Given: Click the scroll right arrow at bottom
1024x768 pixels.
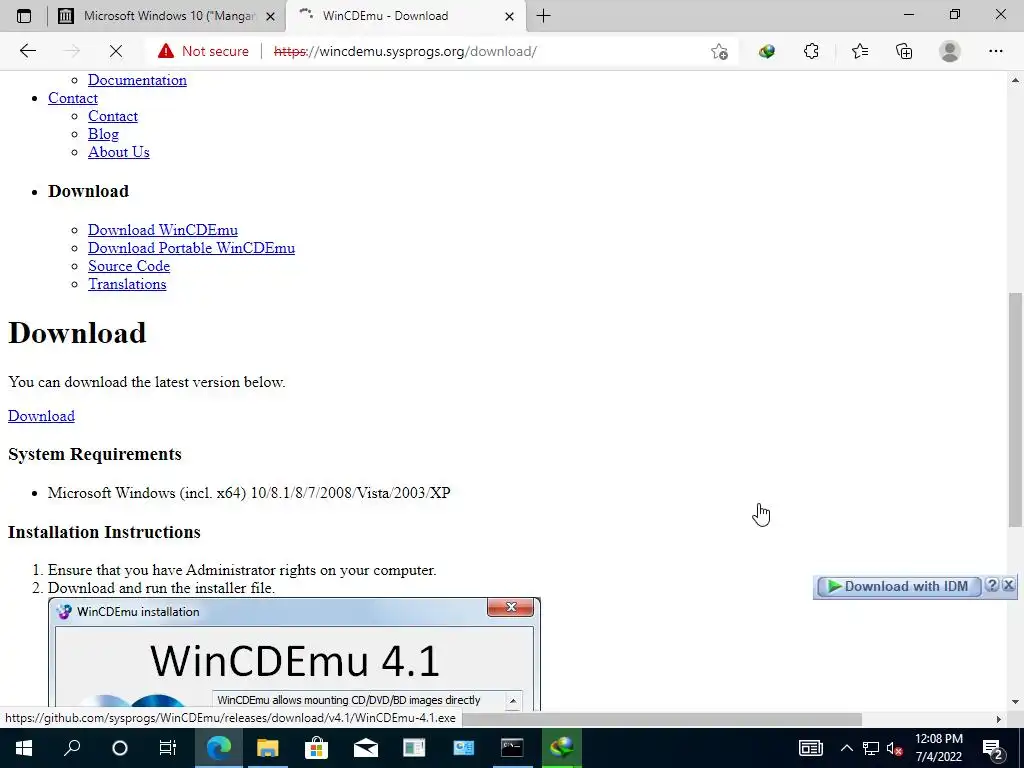Looking at the screenshot, I should click(x=998, y=719).
